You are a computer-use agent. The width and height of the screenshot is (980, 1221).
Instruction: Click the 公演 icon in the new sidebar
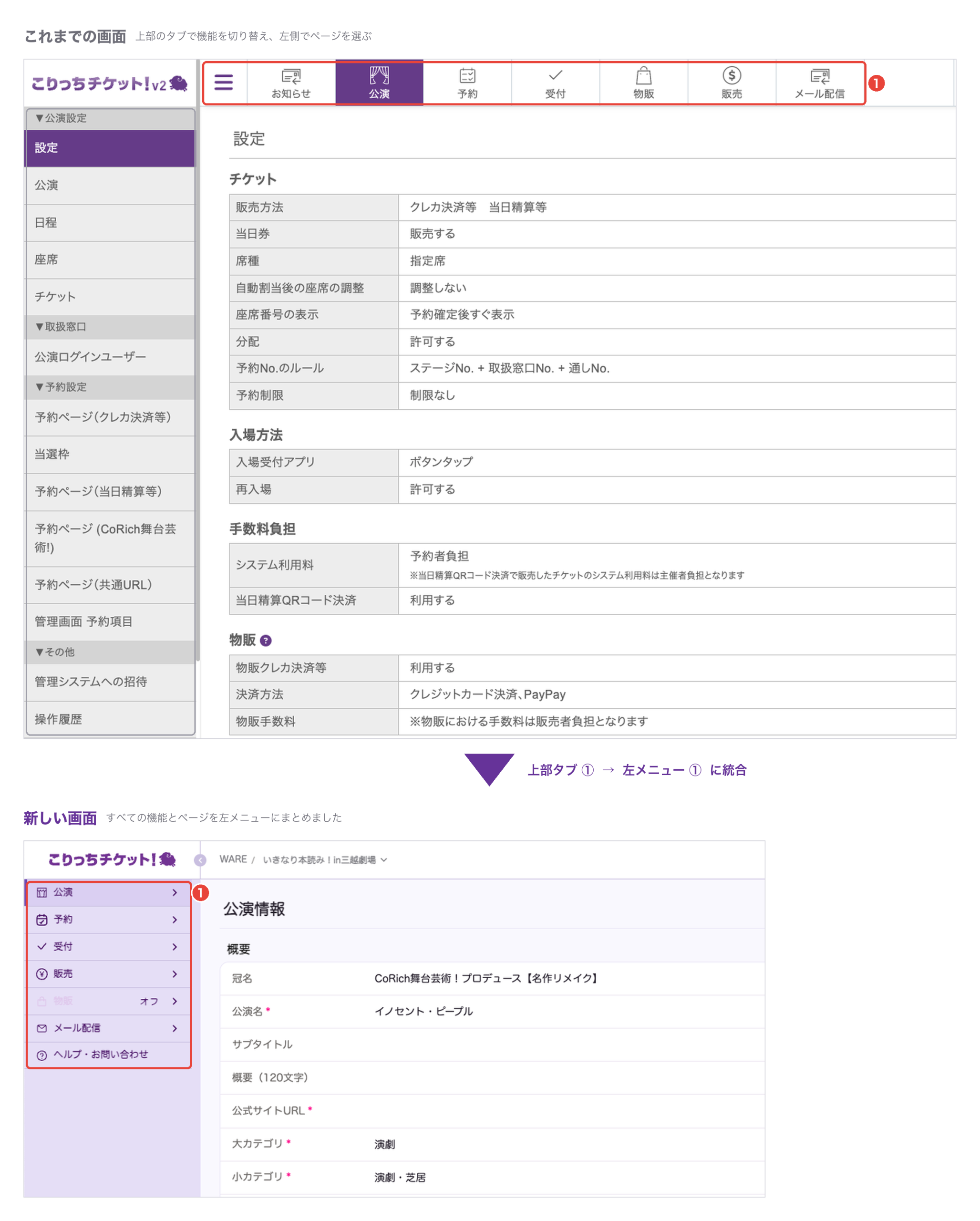tap(41, 892)
